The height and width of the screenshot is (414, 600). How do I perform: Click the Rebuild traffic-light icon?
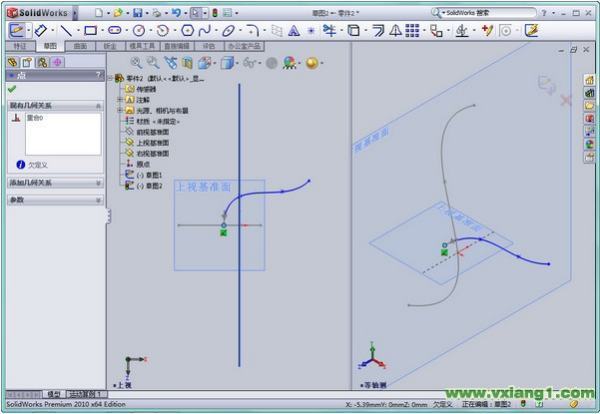[x=215, y=13]
